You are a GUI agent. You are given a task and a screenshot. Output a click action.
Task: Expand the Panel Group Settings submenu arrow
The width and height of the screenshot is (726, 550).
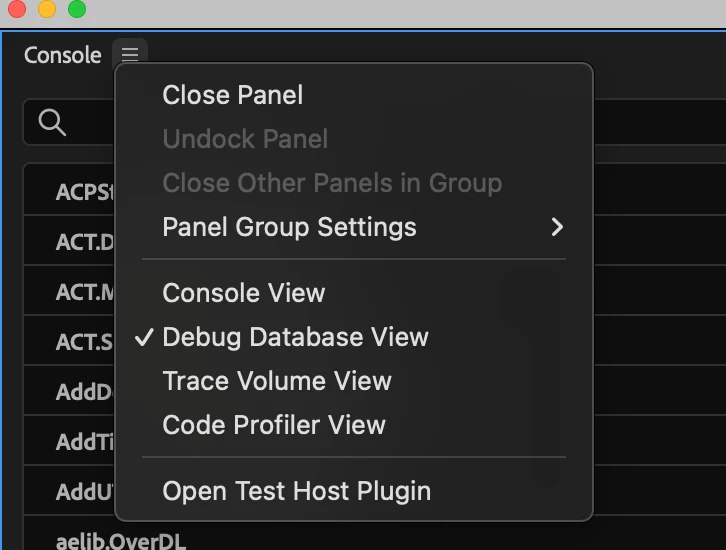tap(557, 228)
